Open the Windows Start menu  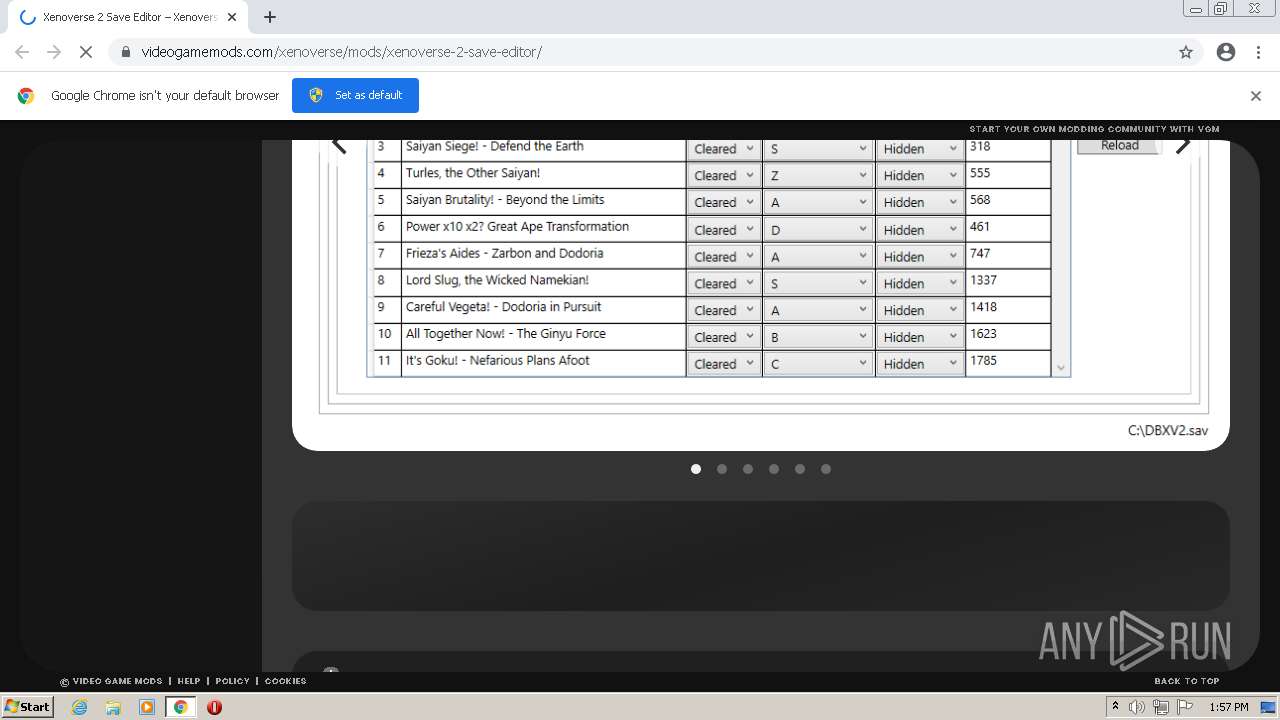(x=28, y=707)
